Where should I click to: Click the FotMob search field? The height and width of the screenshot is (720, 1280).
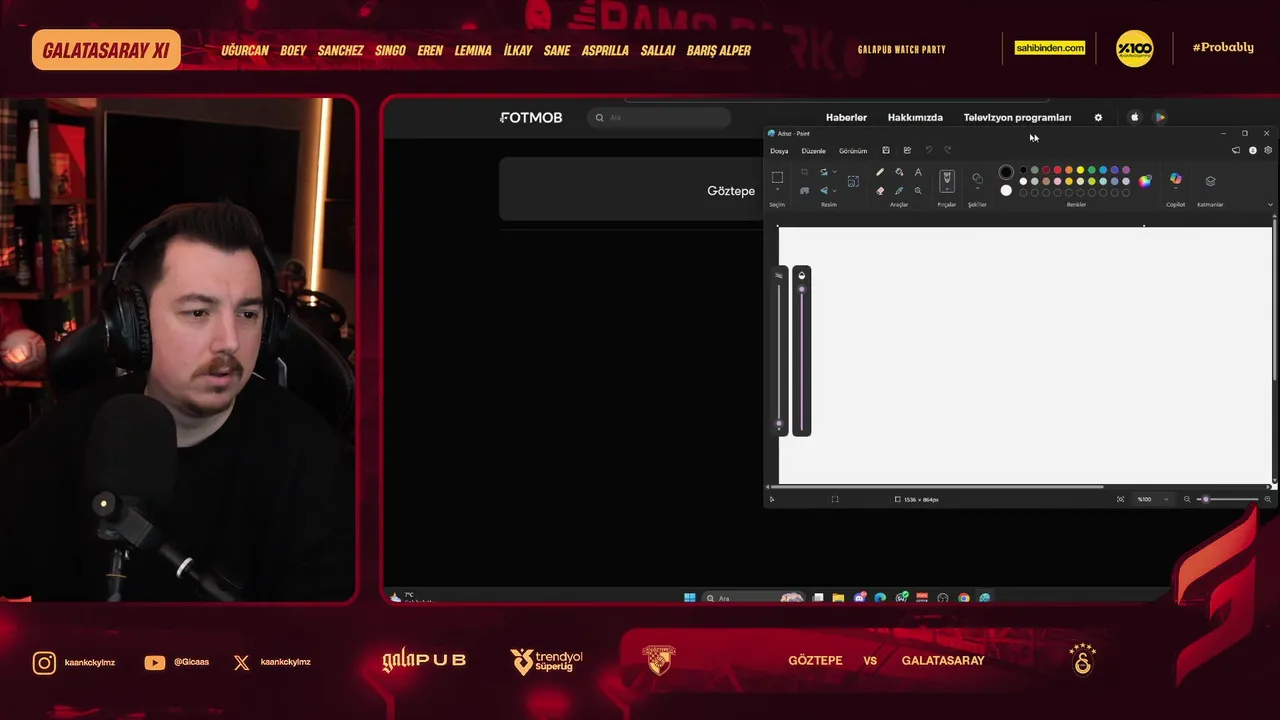coord(659,117)
